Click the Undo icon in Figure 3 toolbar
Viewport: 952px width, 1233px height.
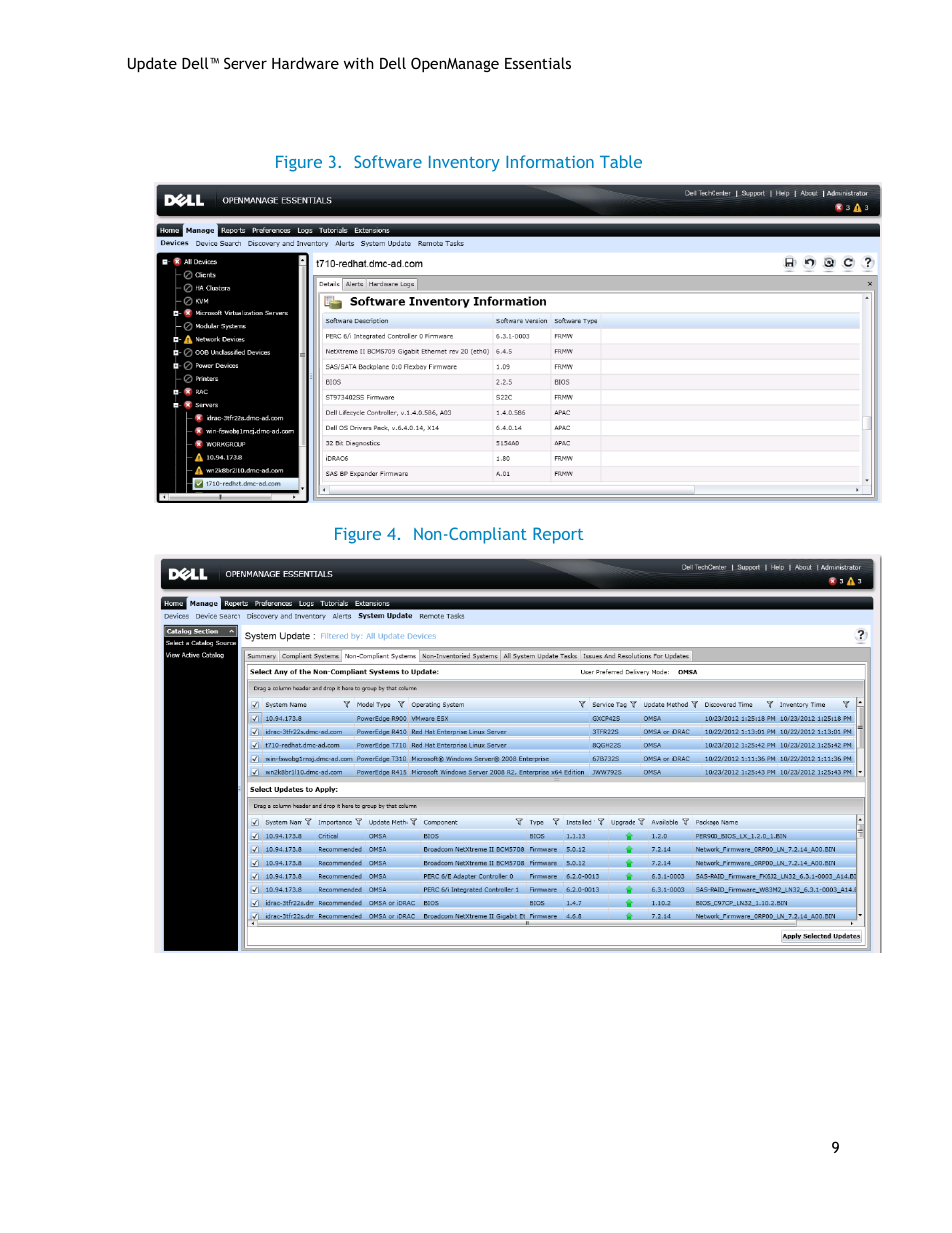click(x=809, y=263)
